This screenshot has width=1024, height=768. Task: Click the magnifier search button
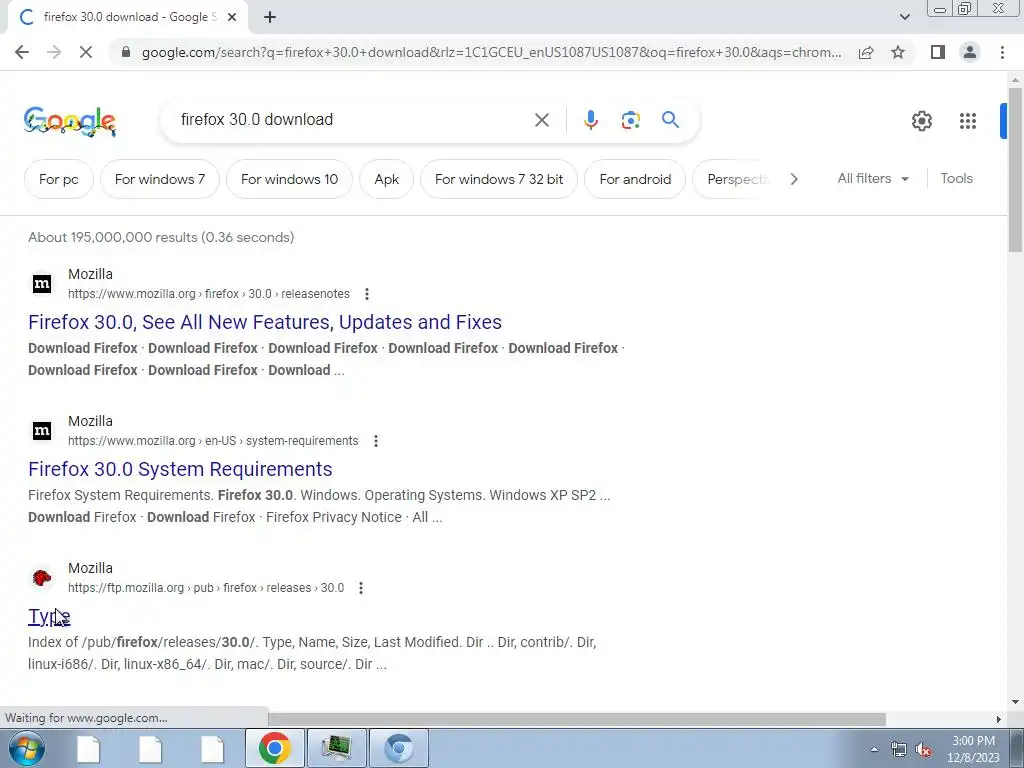[670, 120]
